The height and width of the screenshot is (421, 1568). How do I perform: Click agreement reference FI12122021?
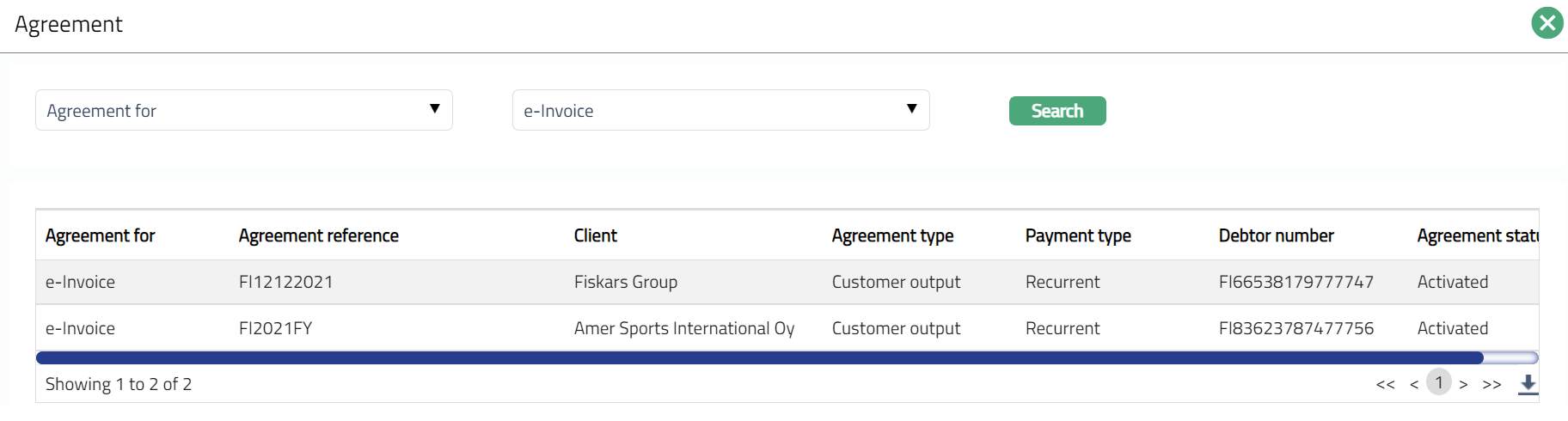tap(285, 282)
